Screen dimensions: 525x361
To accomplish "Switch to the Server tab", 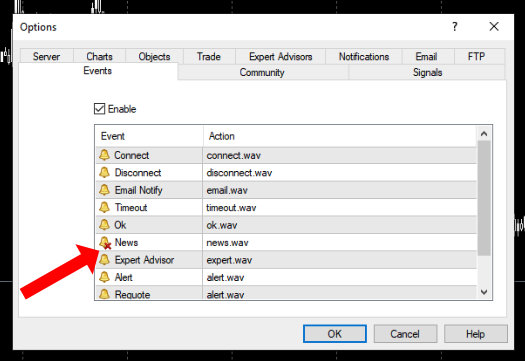I will click(x=46, y=56).
